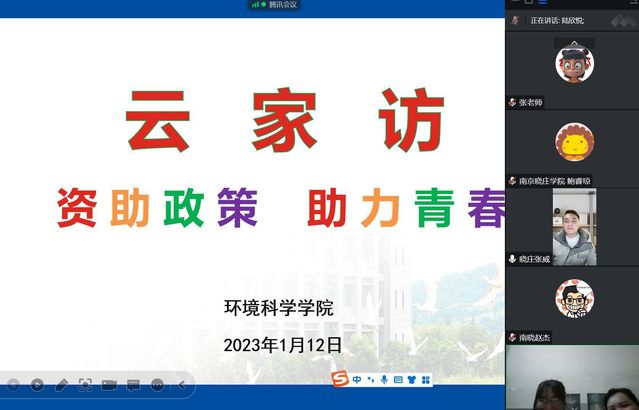
Task: Collapse slide toolbar with left chevron
Action: 181,384
